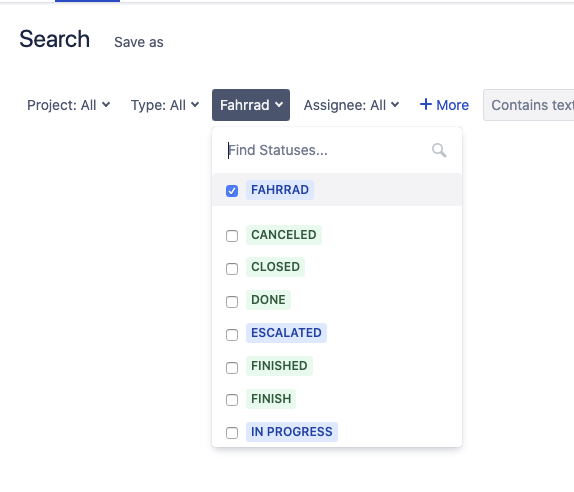Screen dimensions: 574x492
Task: Choose the IN PROGRESS status label
Action: click(x=292, y=432)
